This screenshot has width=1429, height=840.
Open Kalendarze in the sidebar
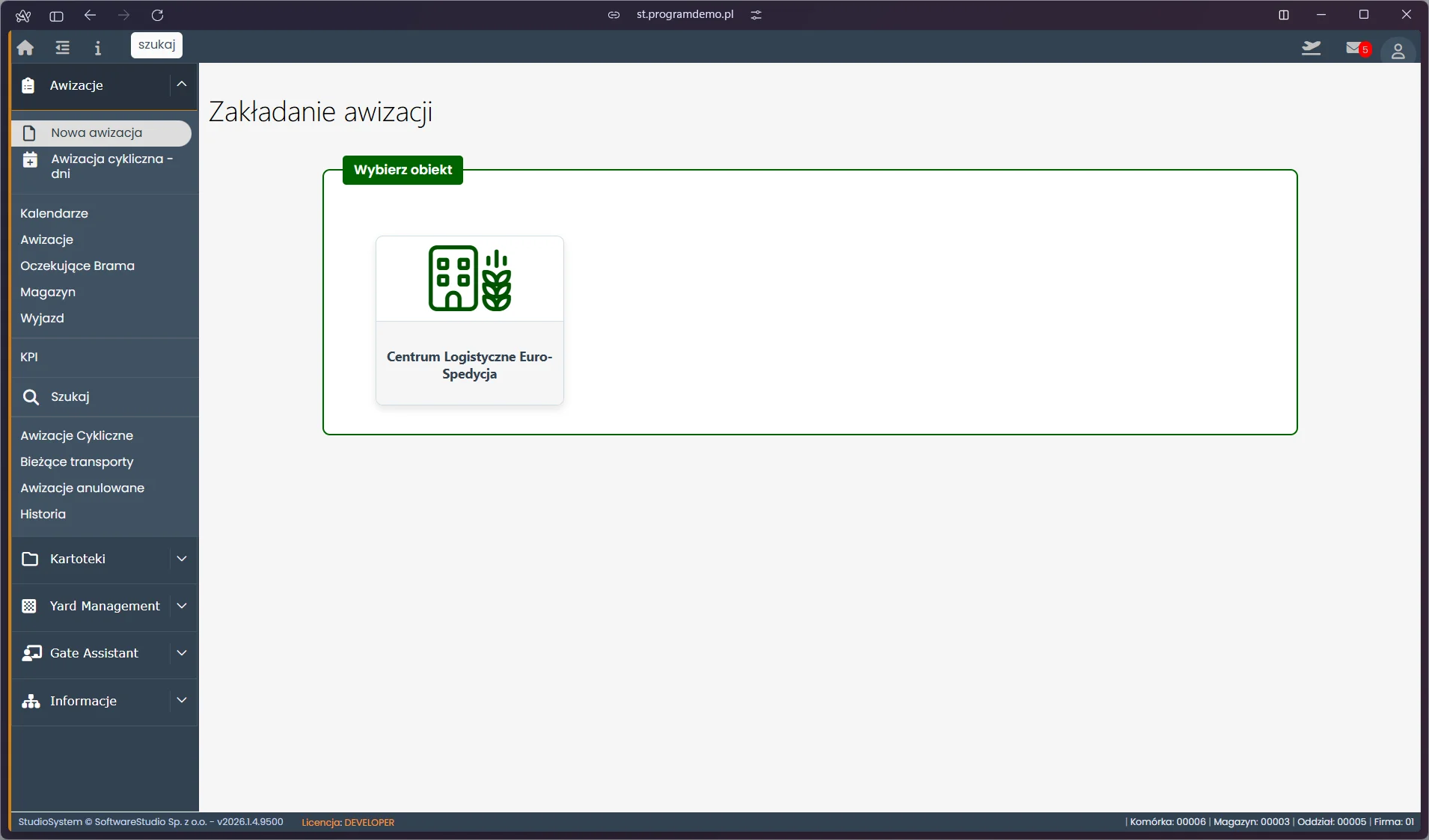(x=54, y=213)
